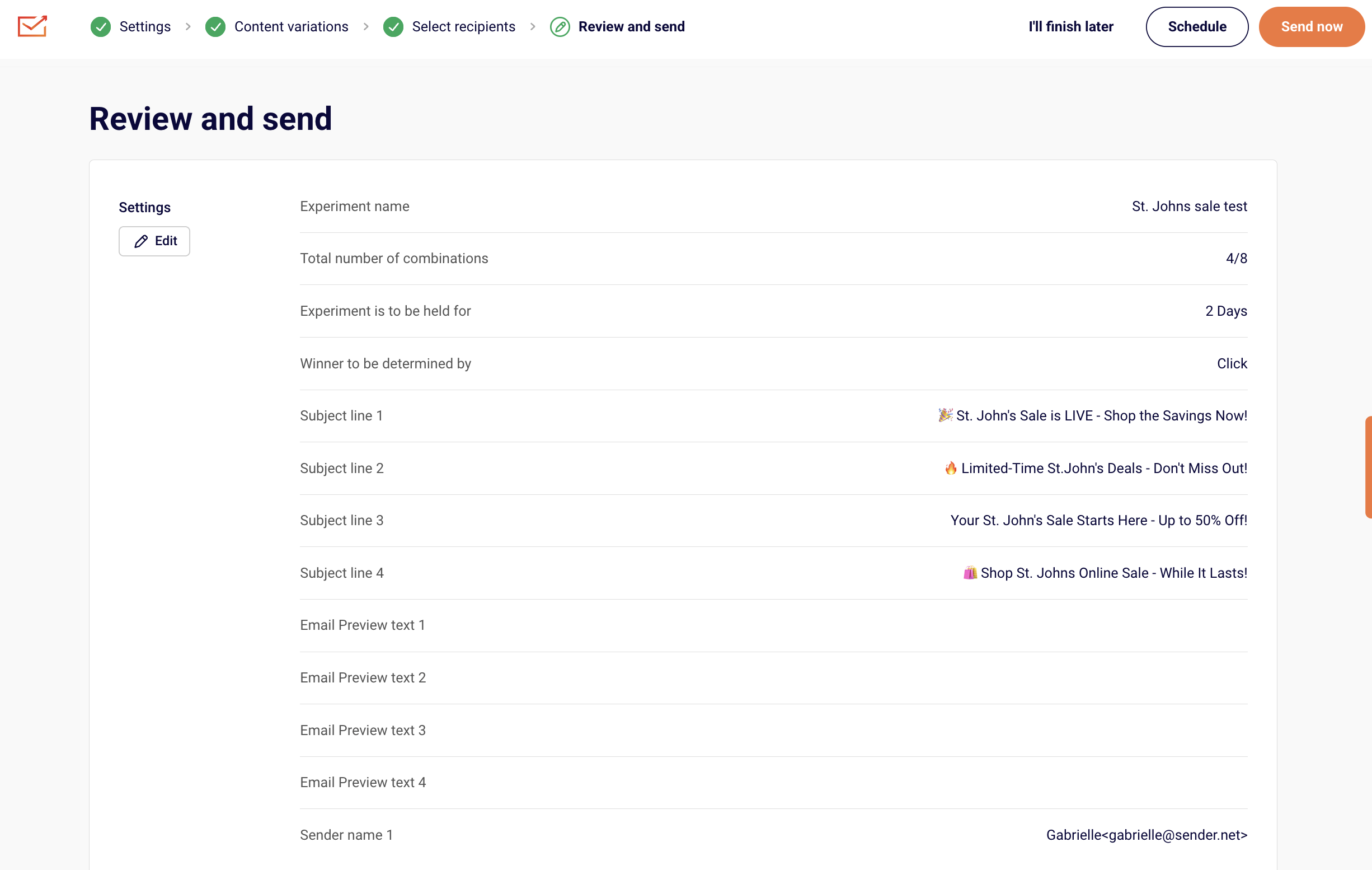Click the green checkmark beside Select recipients
This screenshot has height=870, width=1372.
[x=393, y=27]
